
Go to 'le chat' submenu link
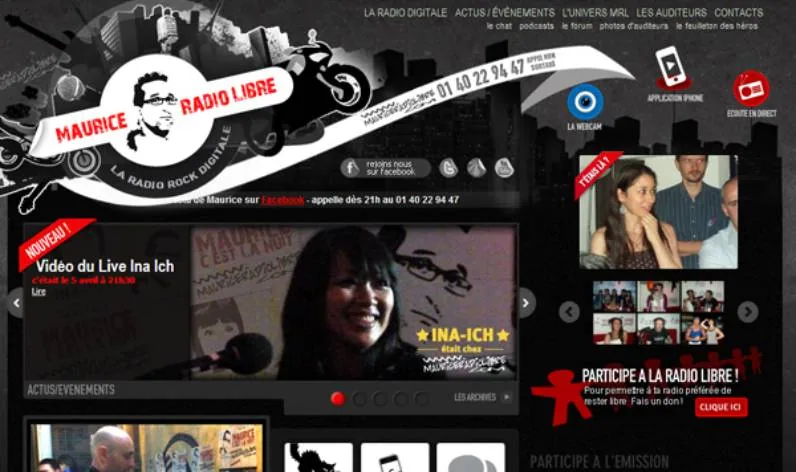pos(499,26)
